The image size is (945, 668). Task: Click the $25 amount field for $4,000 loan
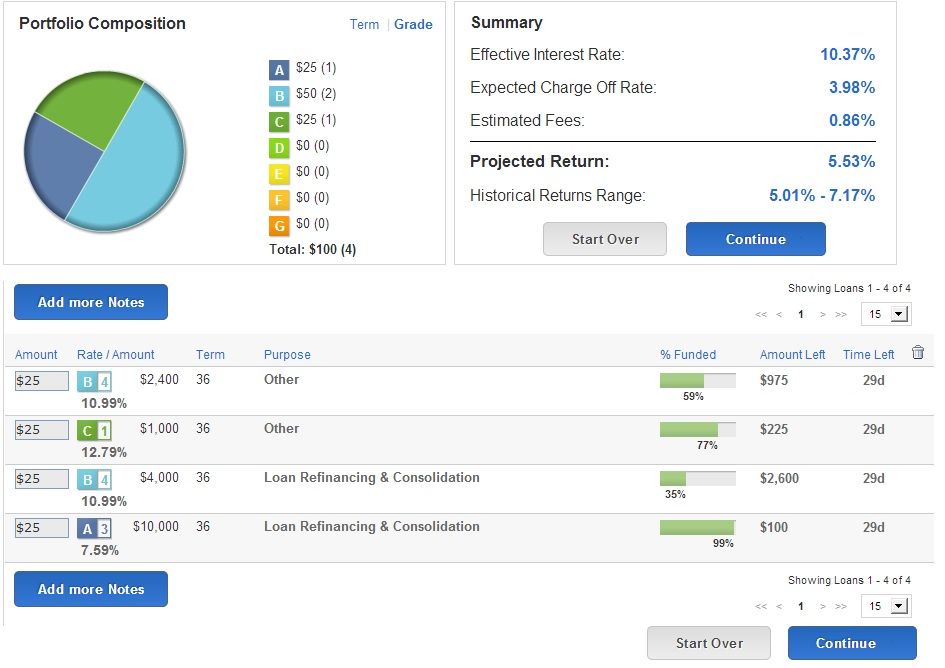(x=42, y=479)
